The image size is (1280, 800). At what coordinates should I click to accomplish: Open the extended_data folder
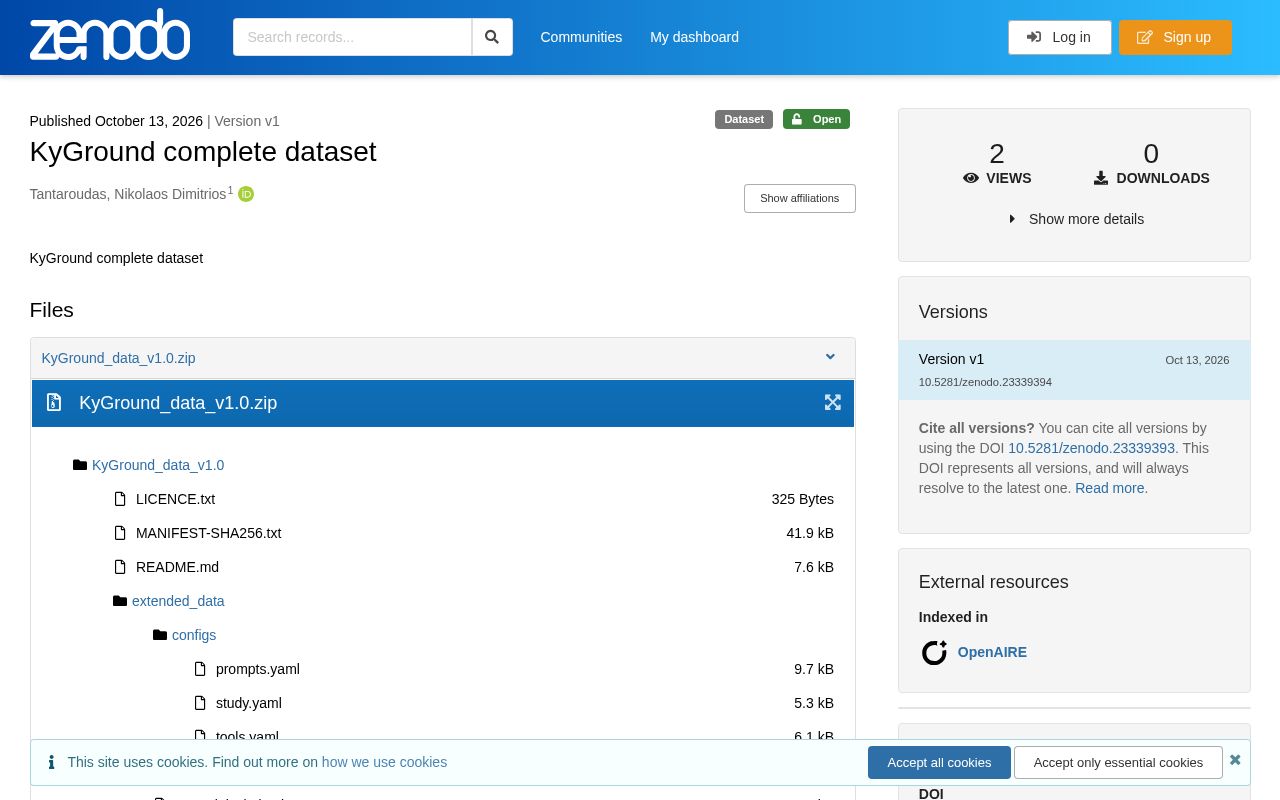178,601
